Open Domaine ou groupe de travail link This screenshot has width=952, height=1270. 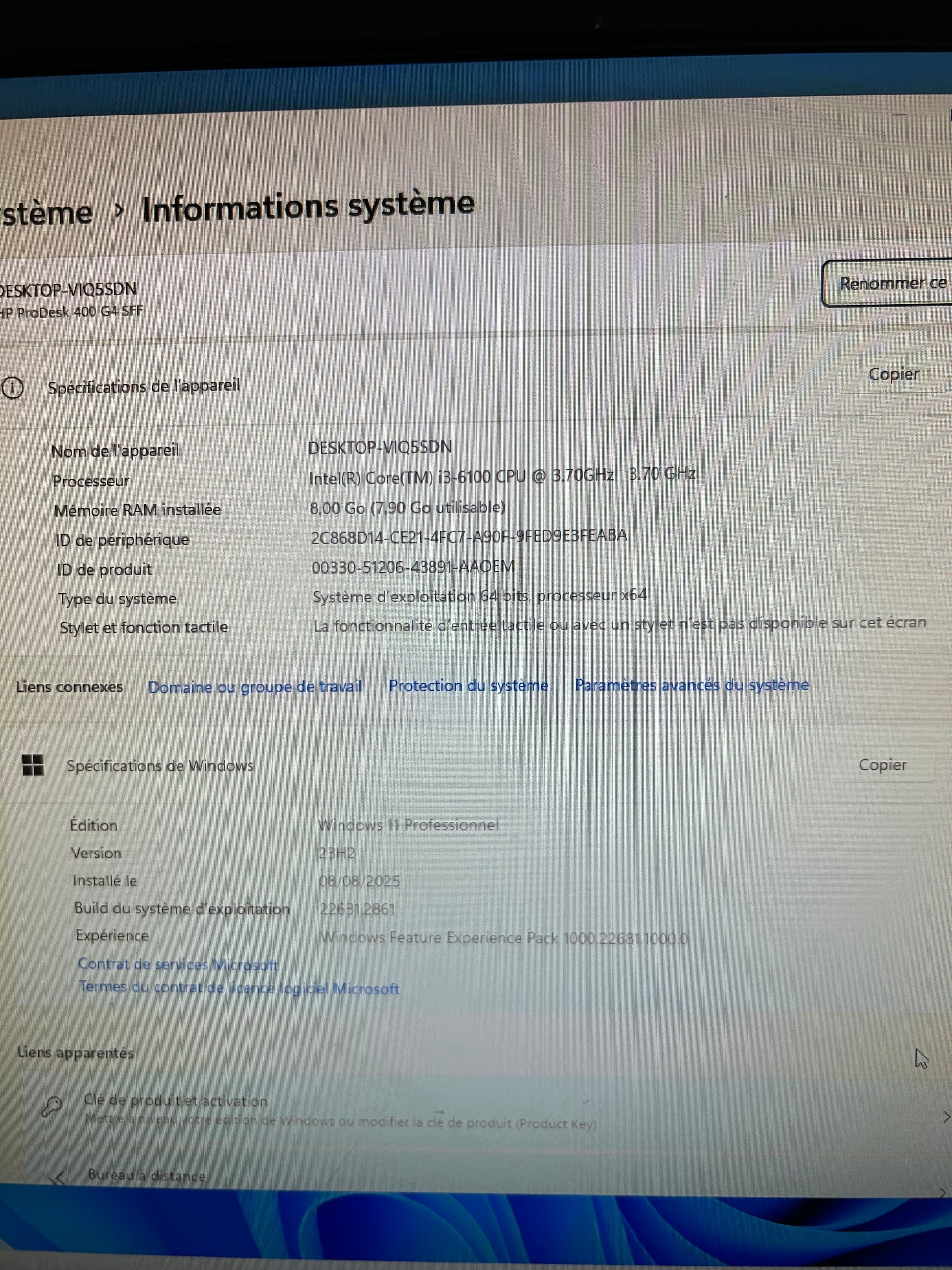point(255,687)
